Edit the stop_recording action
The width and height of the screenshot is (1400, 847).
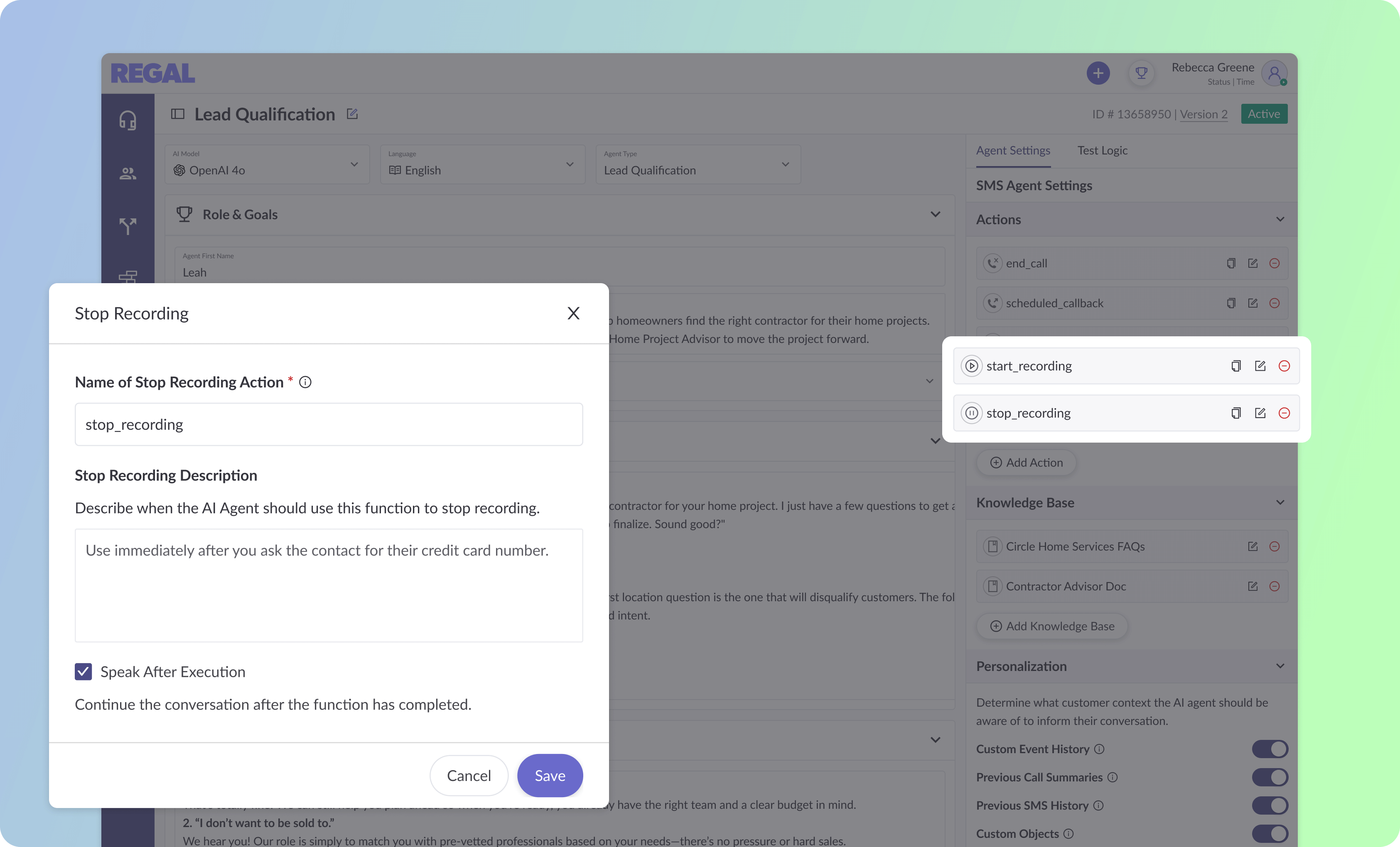pos(1260,413)
